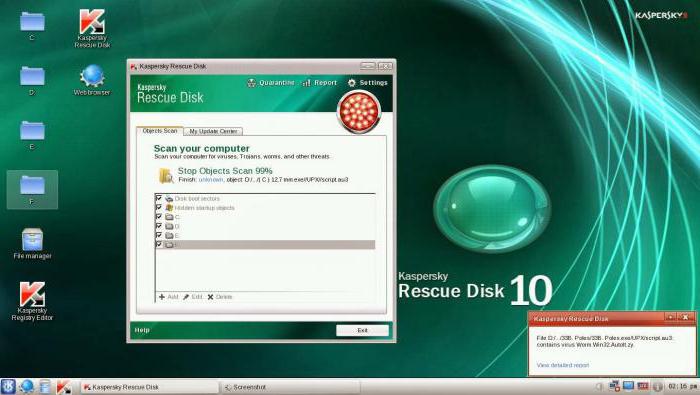Switch to the My Update Center tab
Image resolution: width=700 pixels, height=395 pixels.
pos(213,131)
